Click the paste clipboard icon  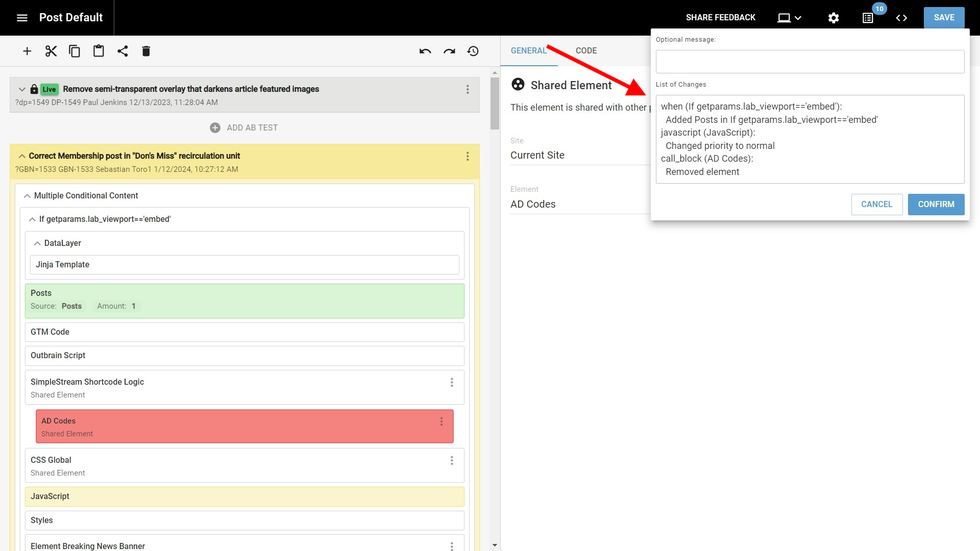pyautogui.click(x=98, y=51)
